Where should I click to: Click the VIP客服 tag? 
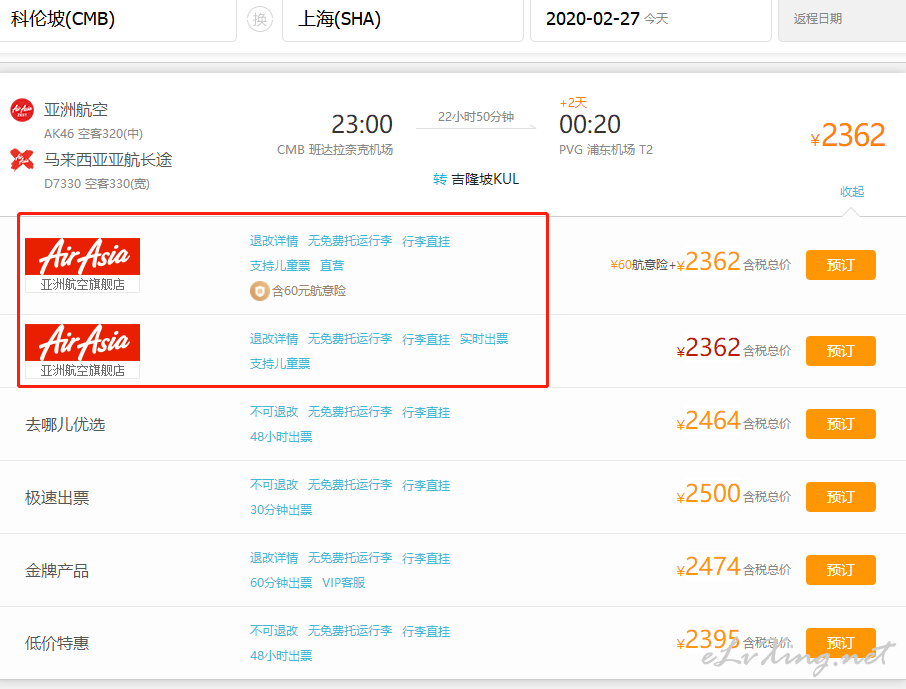(344, 583)
